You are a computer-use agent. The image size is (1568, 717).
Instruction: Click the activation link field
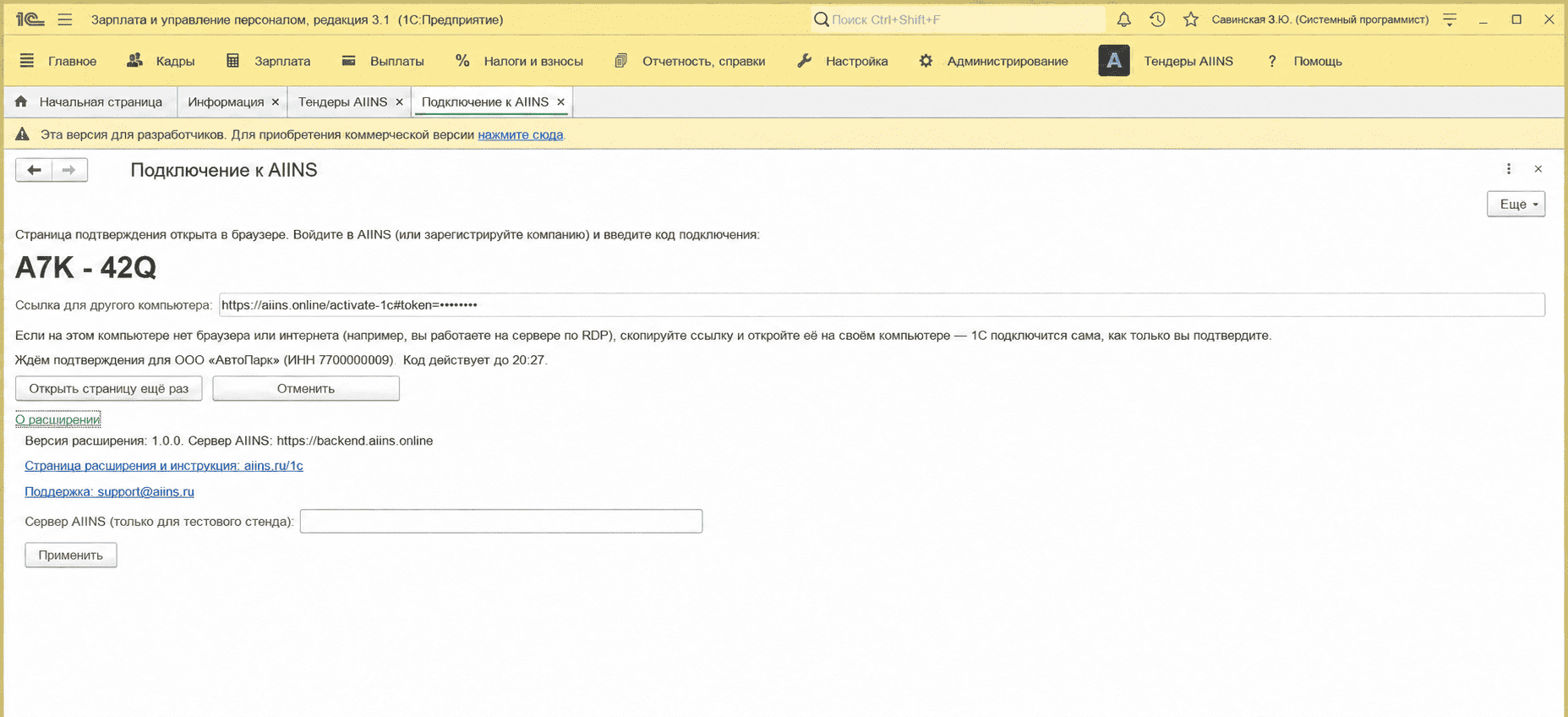[x=882, y=304]
